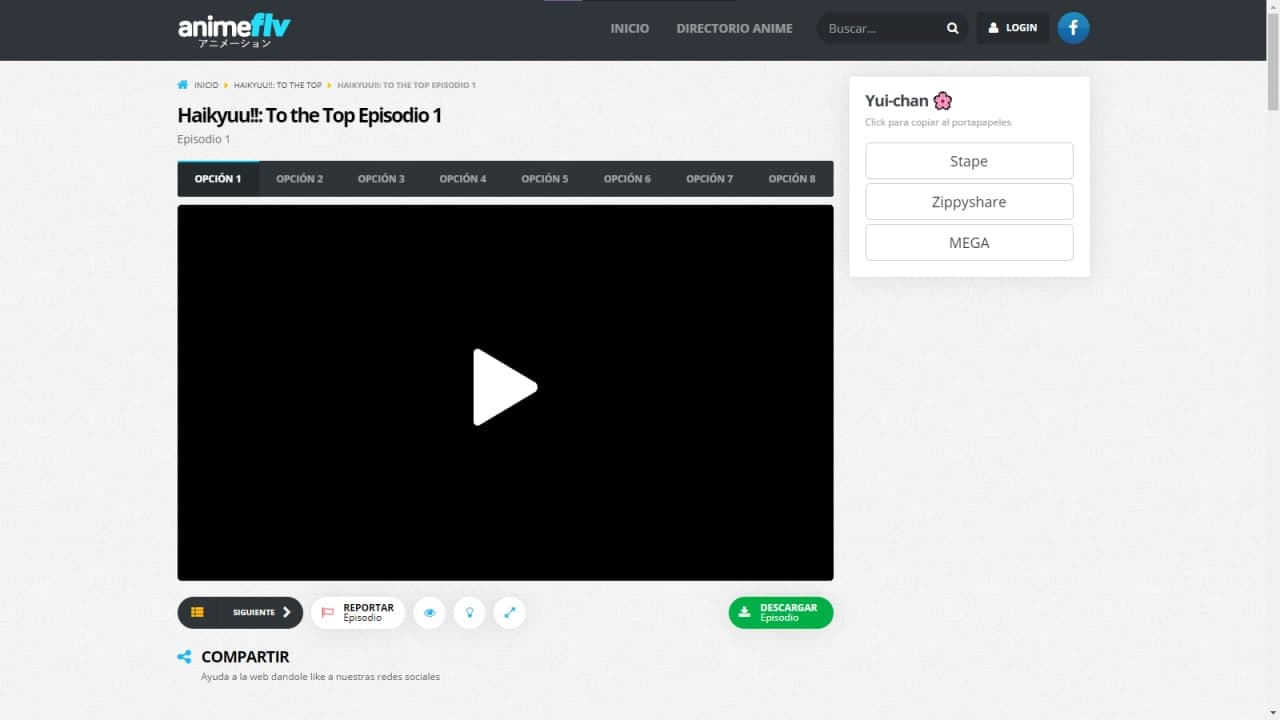Mark episode as seen with eye icon
This screenshot has width=1280, height=720.
point(429,612)
